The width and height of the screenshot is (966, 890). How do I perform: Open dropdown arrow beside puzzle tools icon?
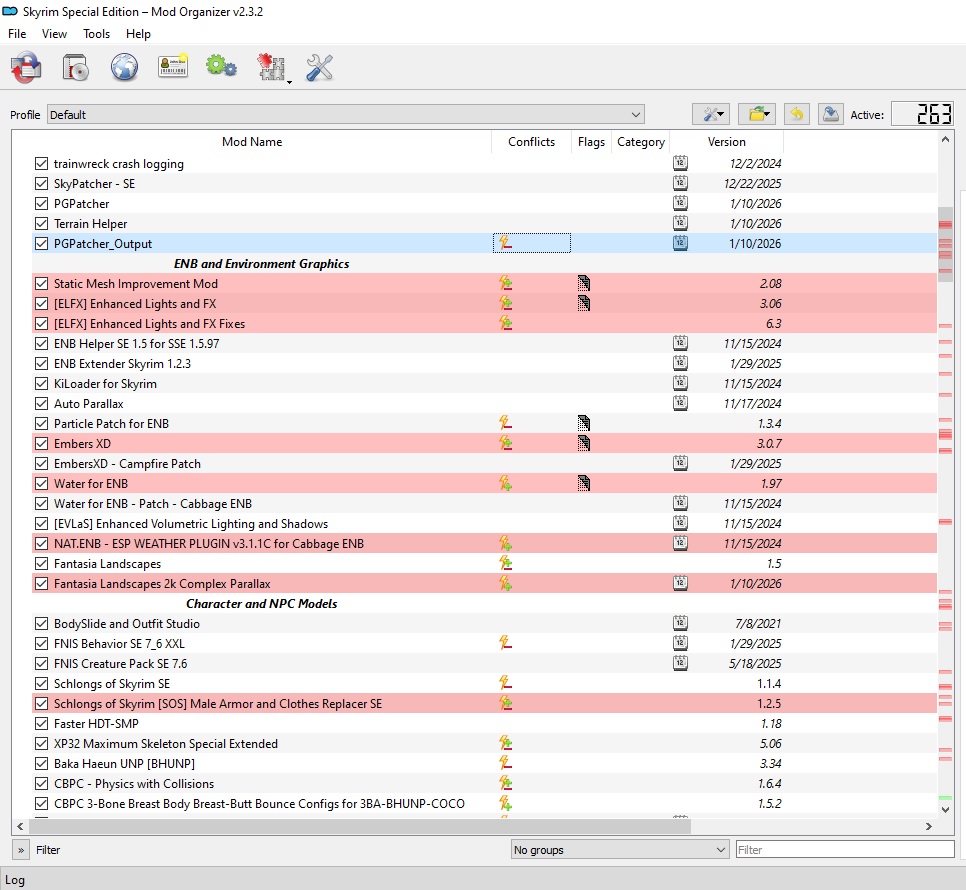pos(290,82)
